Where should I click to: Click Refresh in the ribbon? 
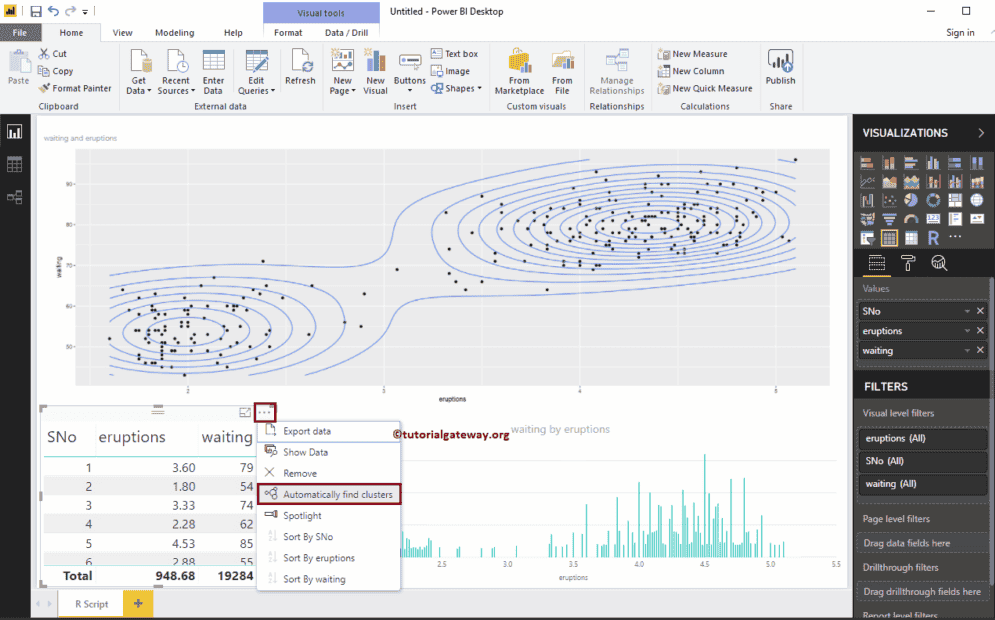click(300, 68)
